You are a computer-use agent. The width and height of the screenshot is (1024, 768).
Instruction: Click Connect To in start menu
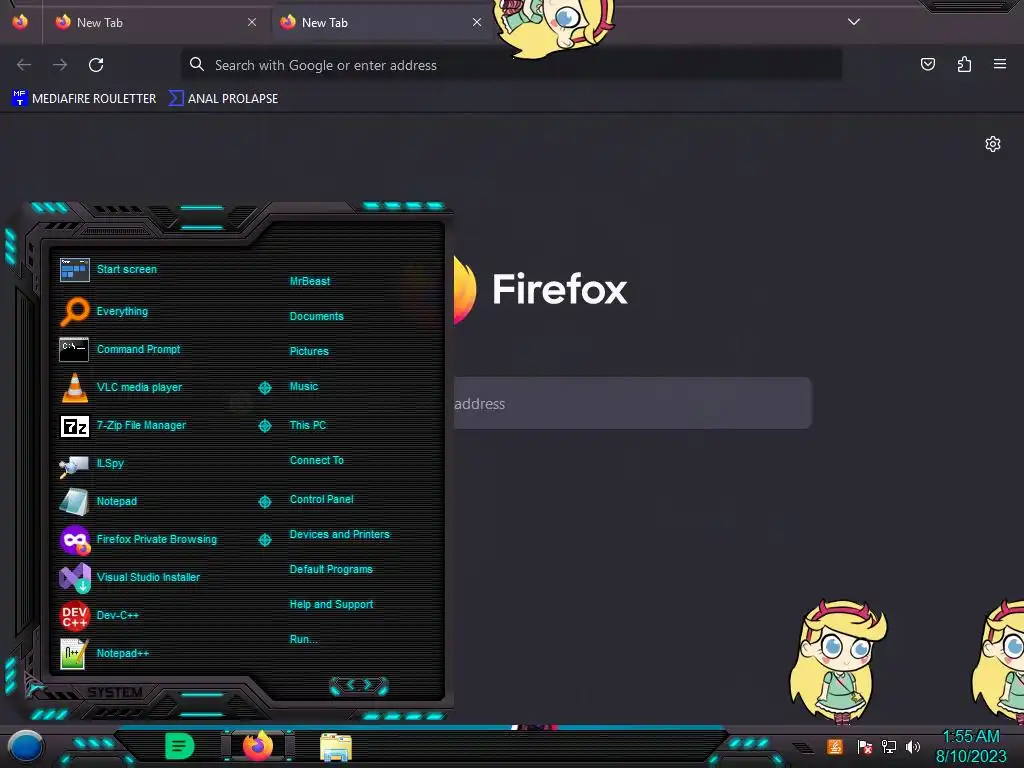[x=316, y=460]
